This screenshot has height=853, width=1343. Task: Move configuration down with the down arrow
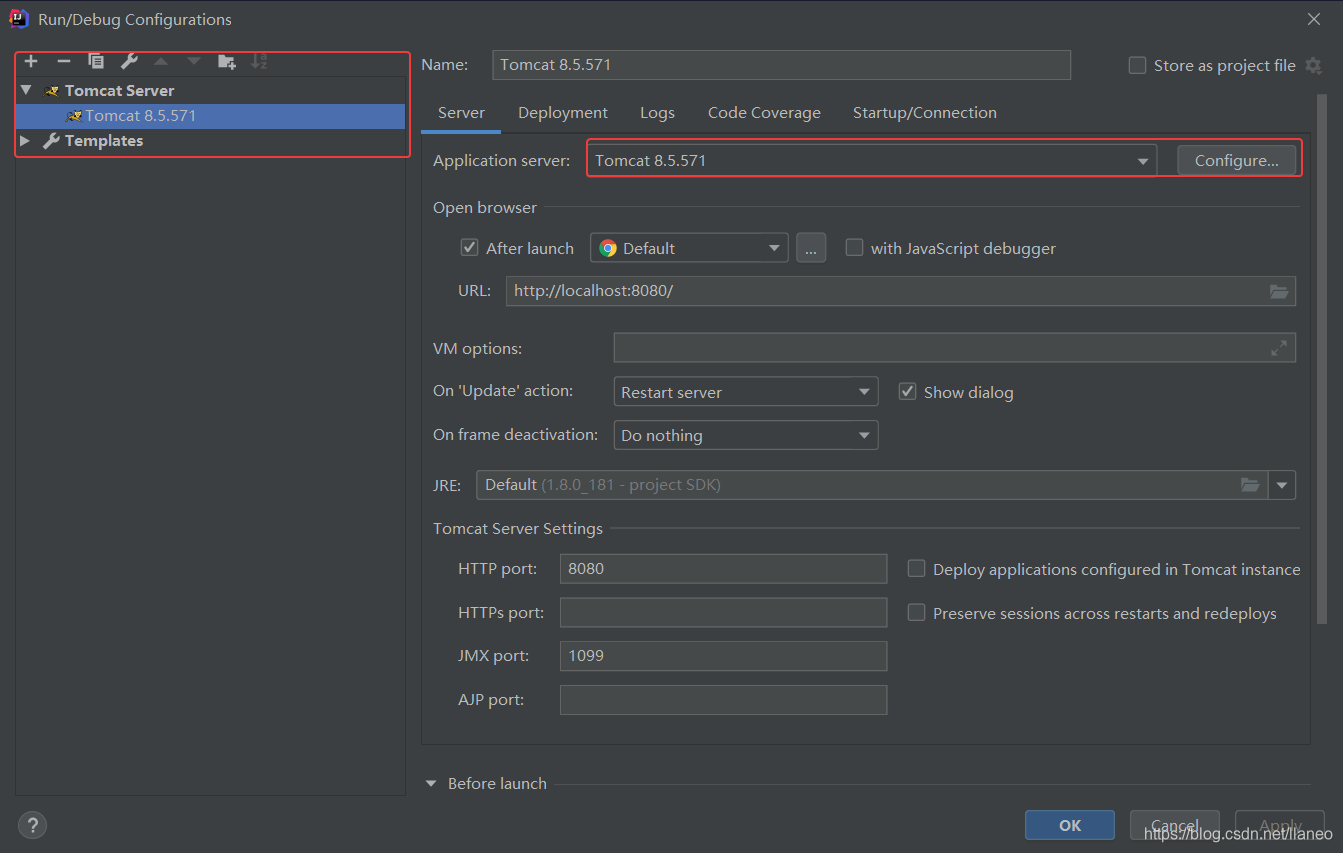point(194,61)
